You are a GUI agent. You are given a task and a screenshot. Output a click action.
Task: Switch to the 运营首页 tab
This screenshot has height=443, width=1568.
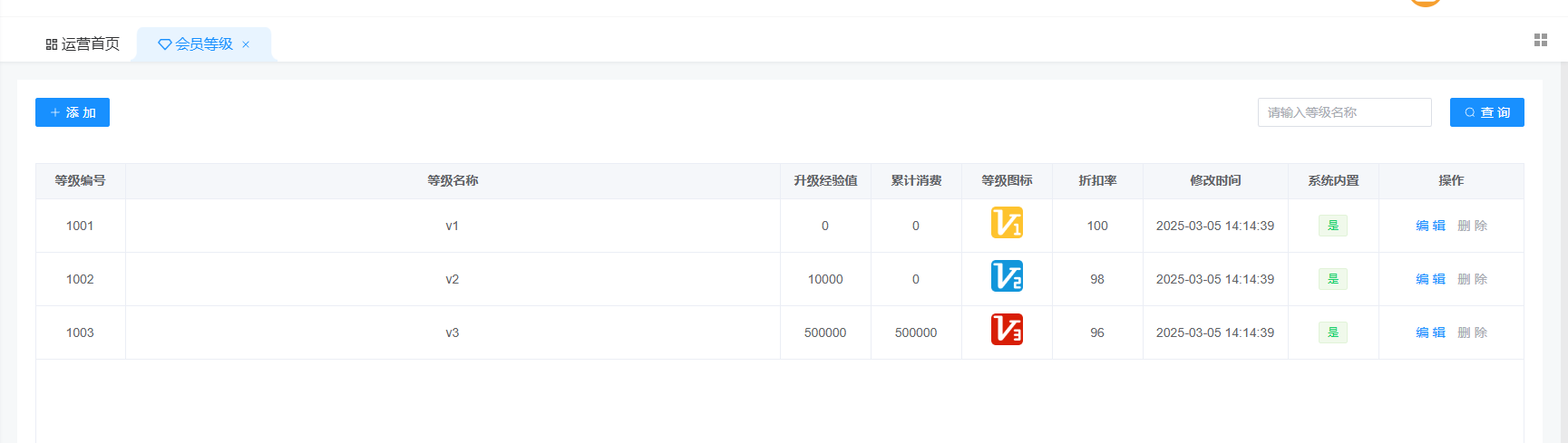83,44
